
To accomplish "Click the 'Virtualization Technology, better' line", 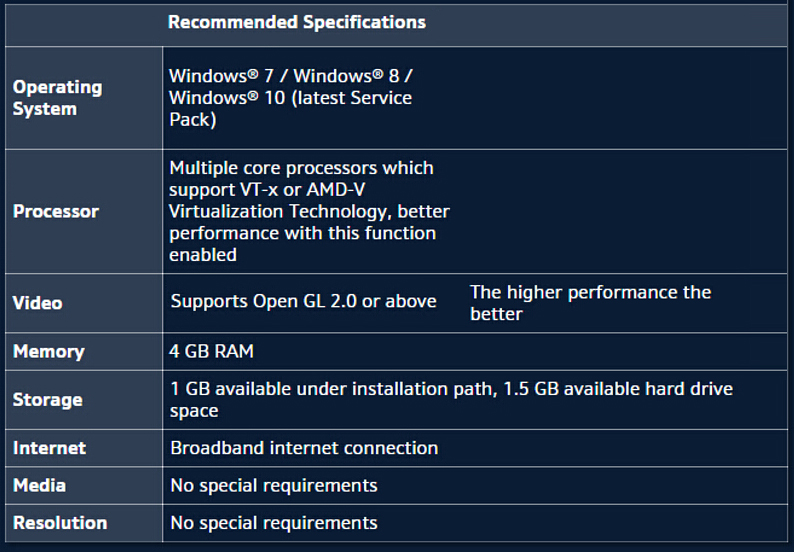I will pyautogui.click(x=309, y=212).
